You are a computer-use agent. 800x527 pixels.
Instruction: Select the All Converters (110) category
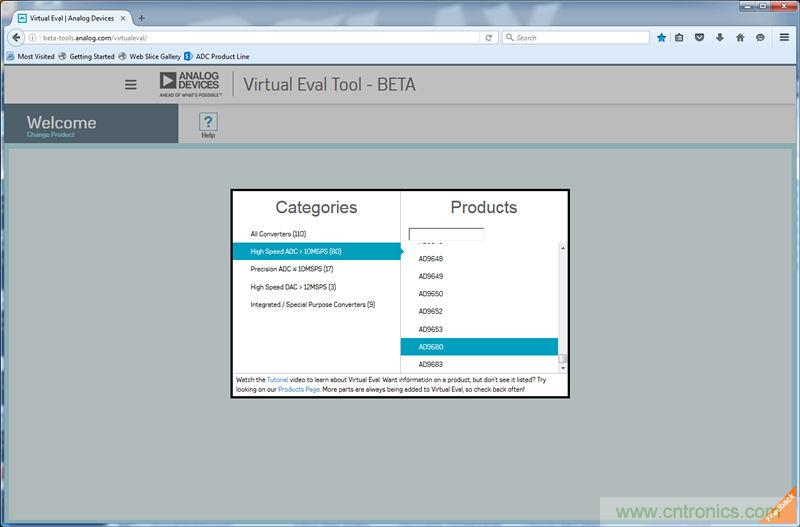pyautogui.click(x=278, y=234)
